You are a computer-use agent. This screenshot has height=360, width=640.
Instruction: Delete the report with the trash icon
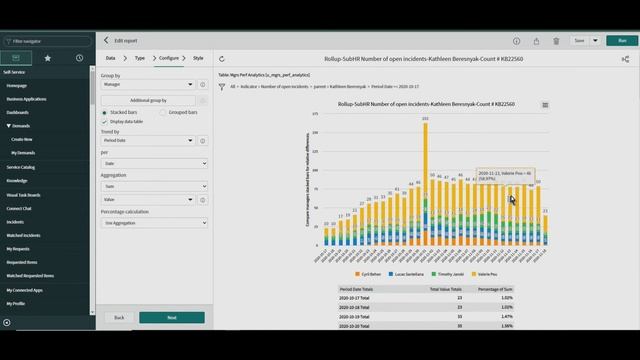(556, 41)
